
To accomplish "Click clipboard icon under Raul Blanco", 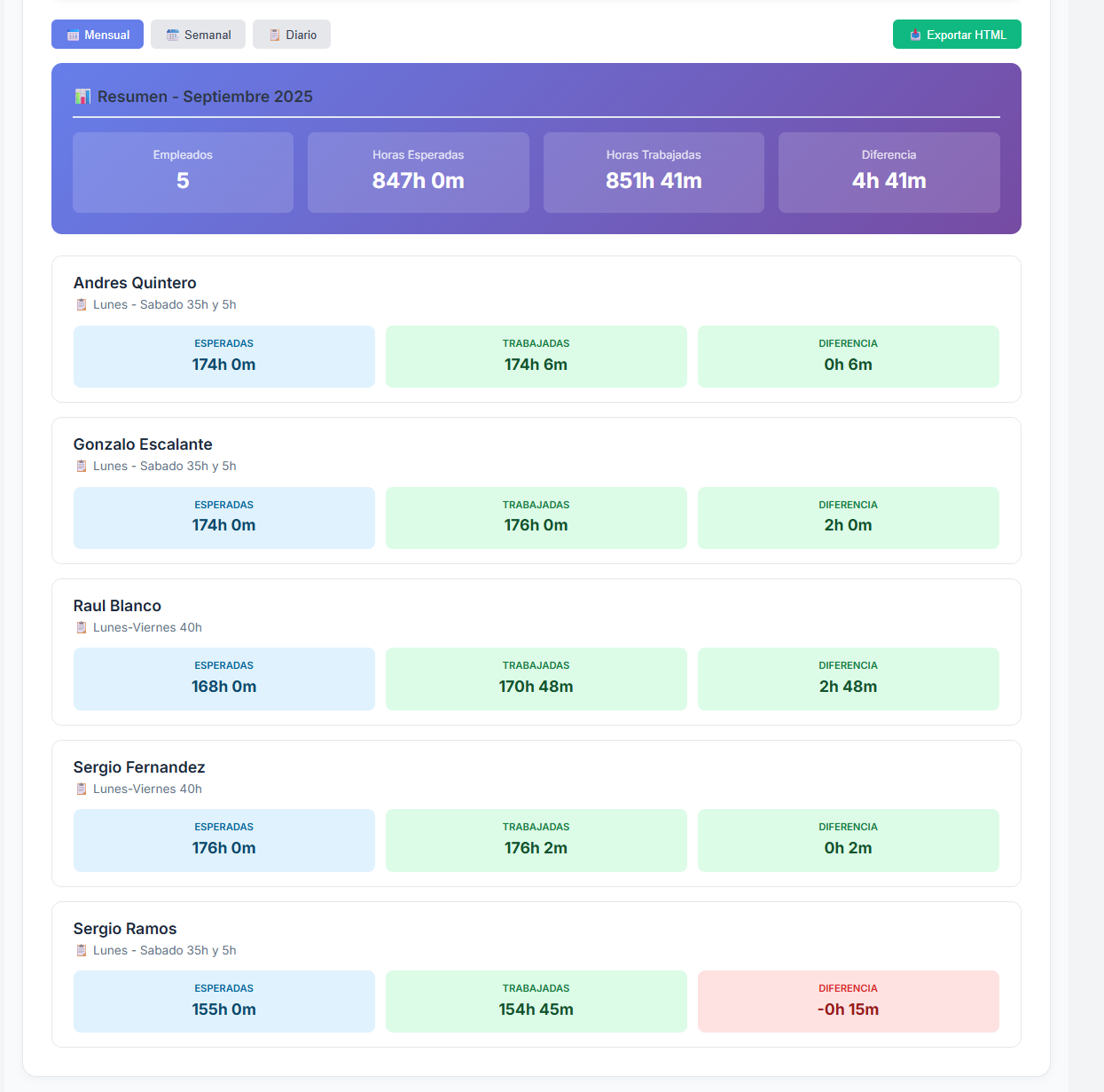I will coord(82,628).
